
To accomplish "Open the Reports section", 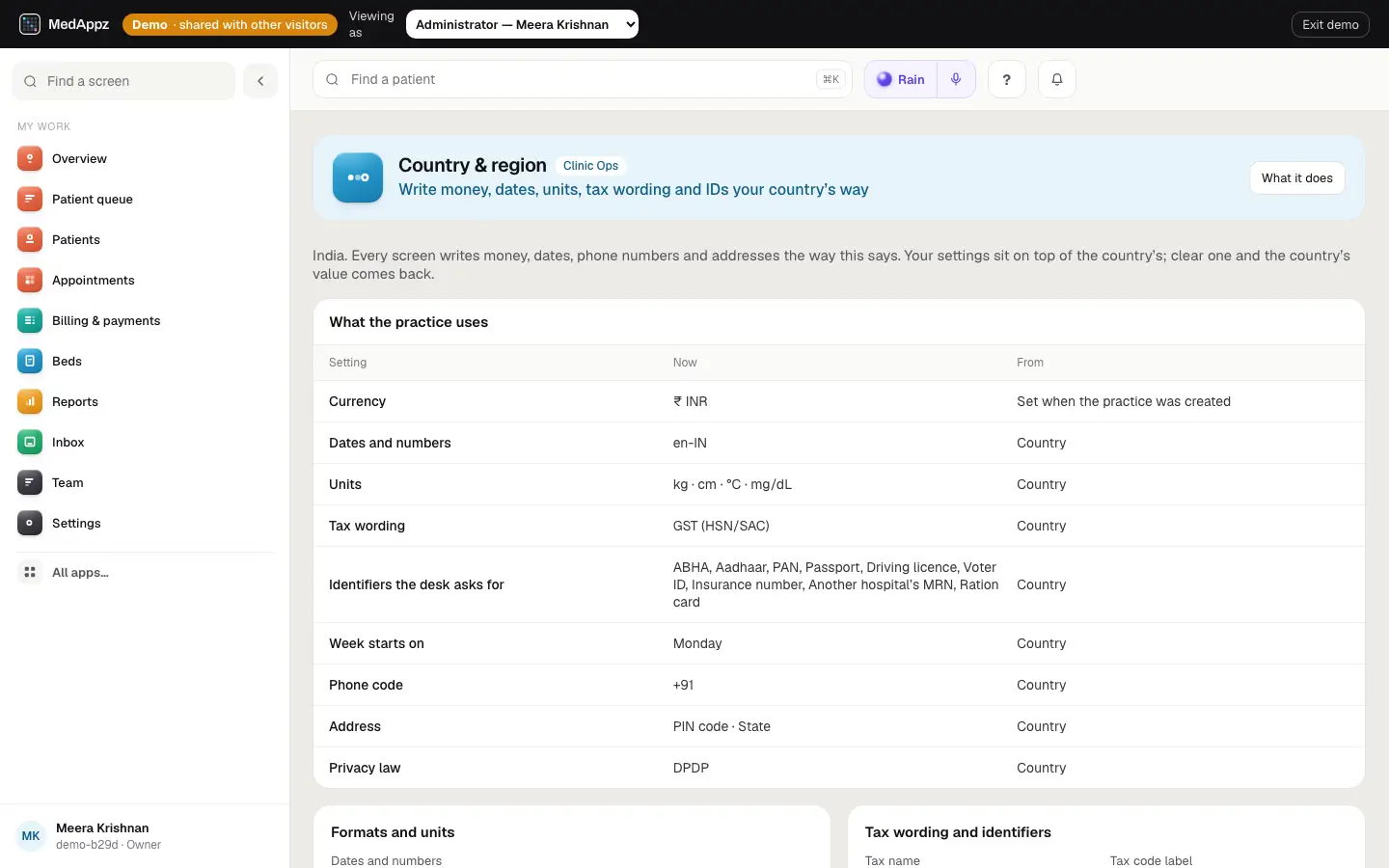I will coord(145,402).
